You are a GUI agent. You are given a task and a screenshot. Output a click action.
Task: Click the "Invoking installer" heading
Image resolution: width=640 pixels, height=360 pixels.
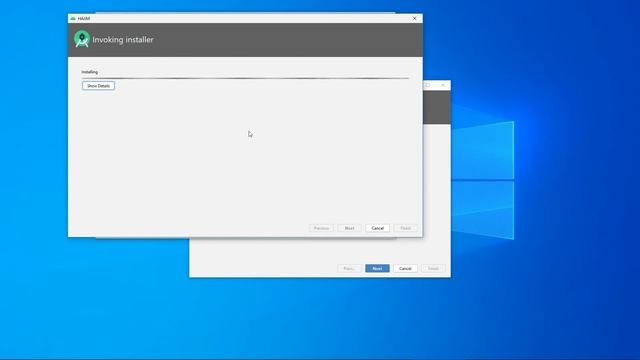(123, 40)
